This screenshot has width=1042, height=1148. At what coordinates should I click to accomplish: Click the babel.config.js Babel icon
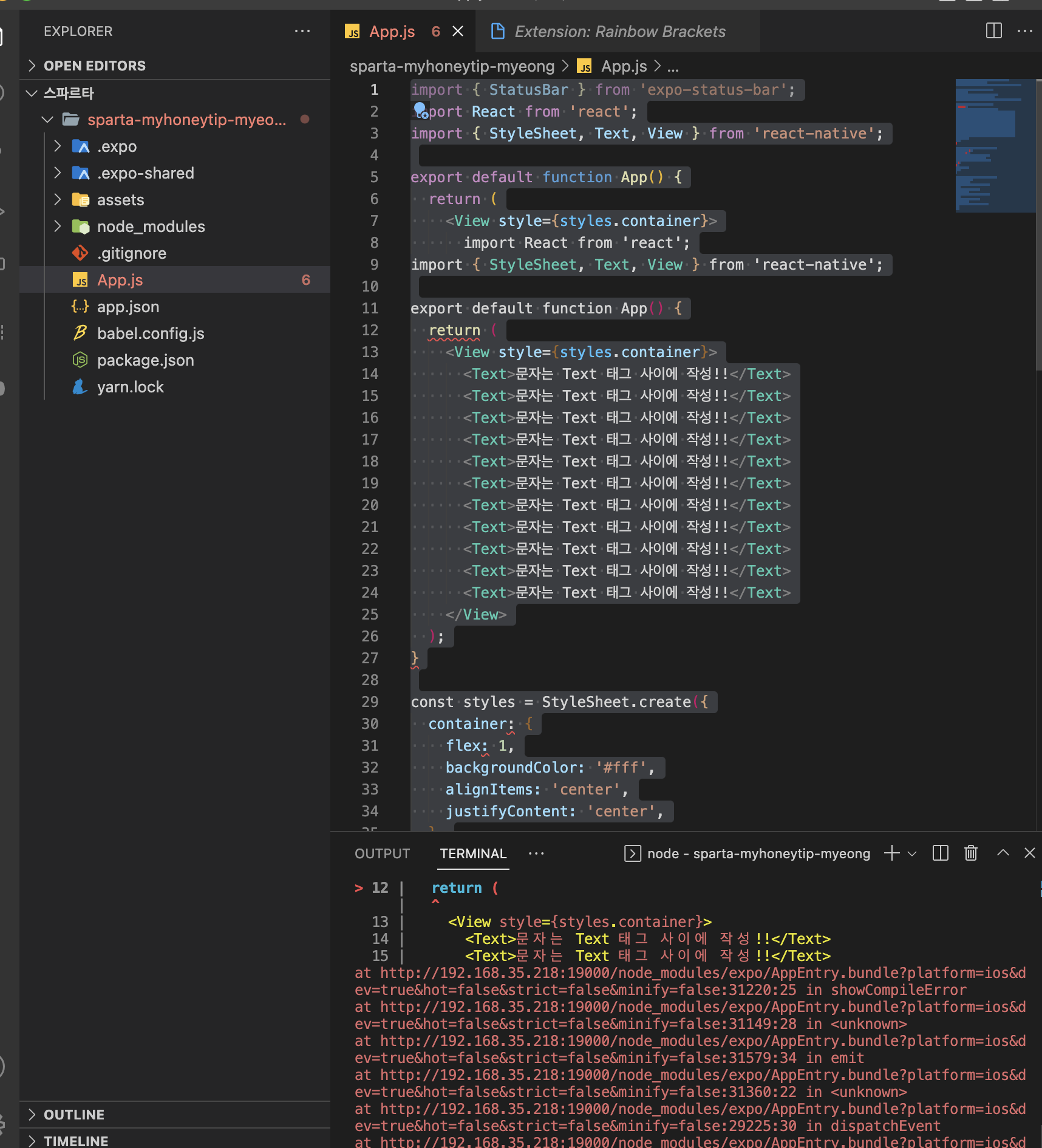(80, 333)
